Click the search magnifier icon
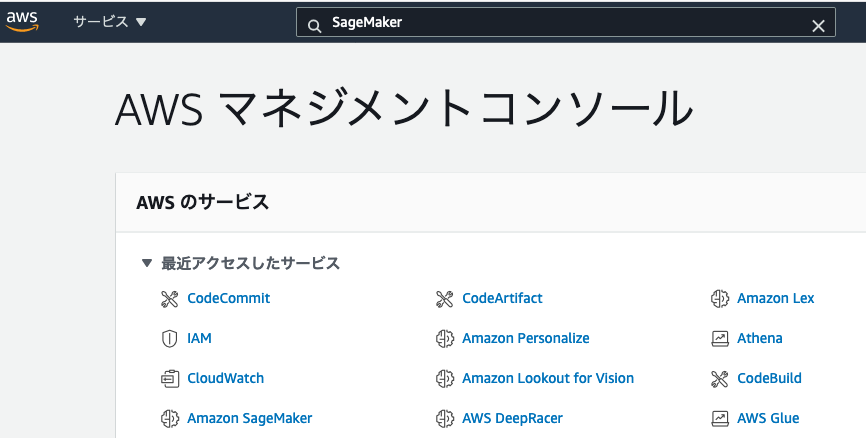The image size is (866, 438). (314, 25)
